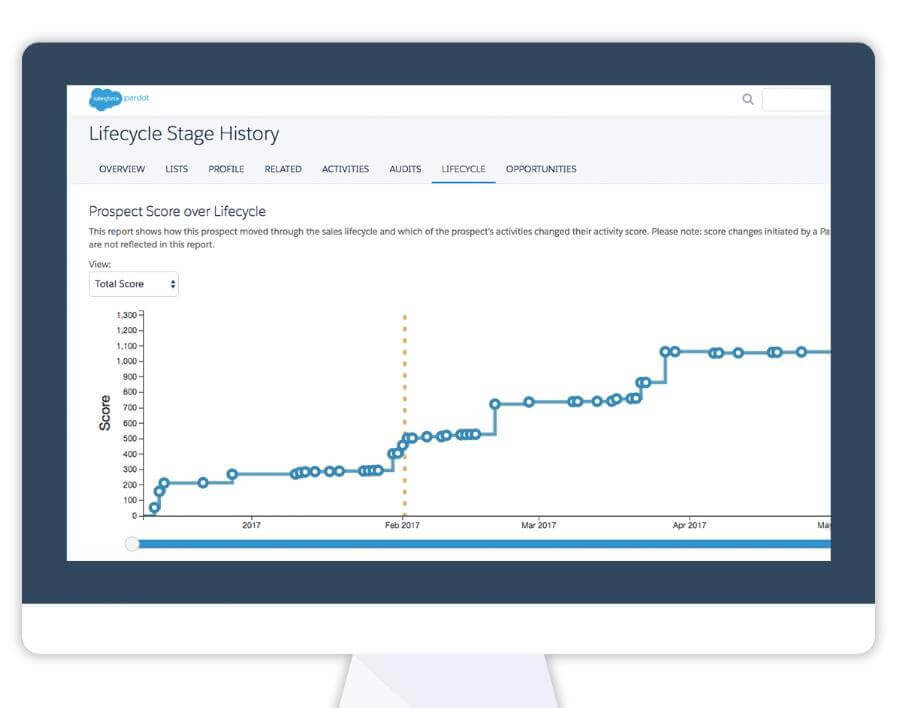Expand the Total Score view dropdown
The image size is (907, 708).
134,284
